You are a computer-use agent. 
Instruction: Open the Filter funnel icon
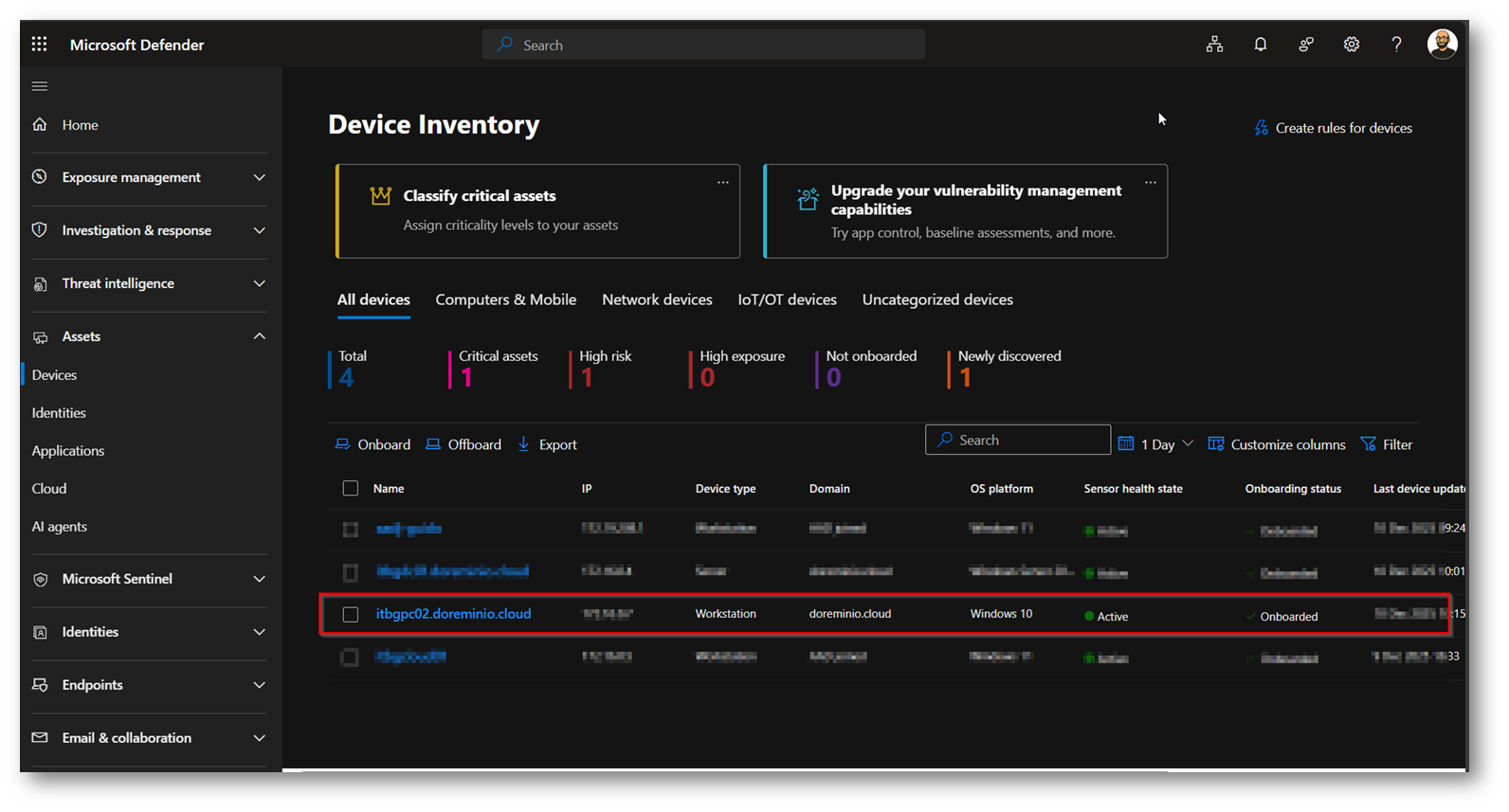tap(1368, 444)
